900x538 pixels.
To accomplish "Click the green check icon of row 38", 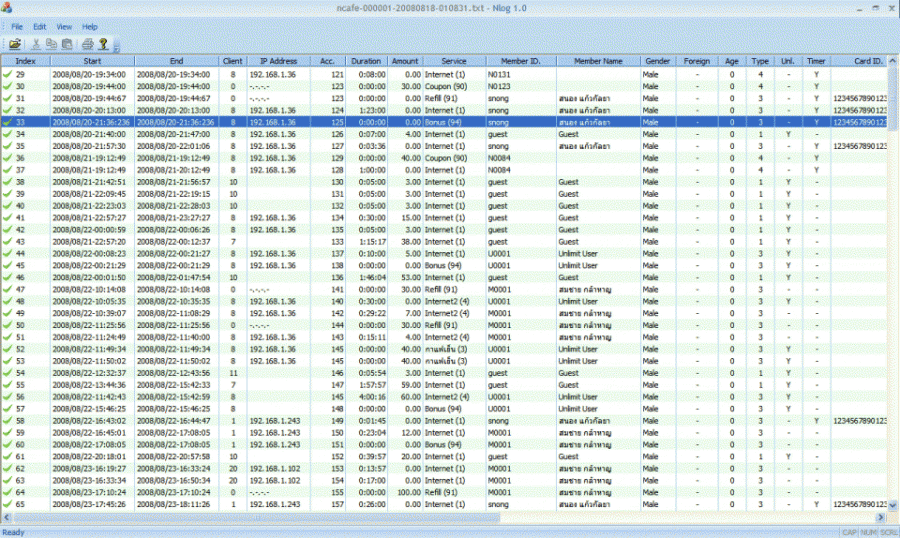I will (7, 181).
